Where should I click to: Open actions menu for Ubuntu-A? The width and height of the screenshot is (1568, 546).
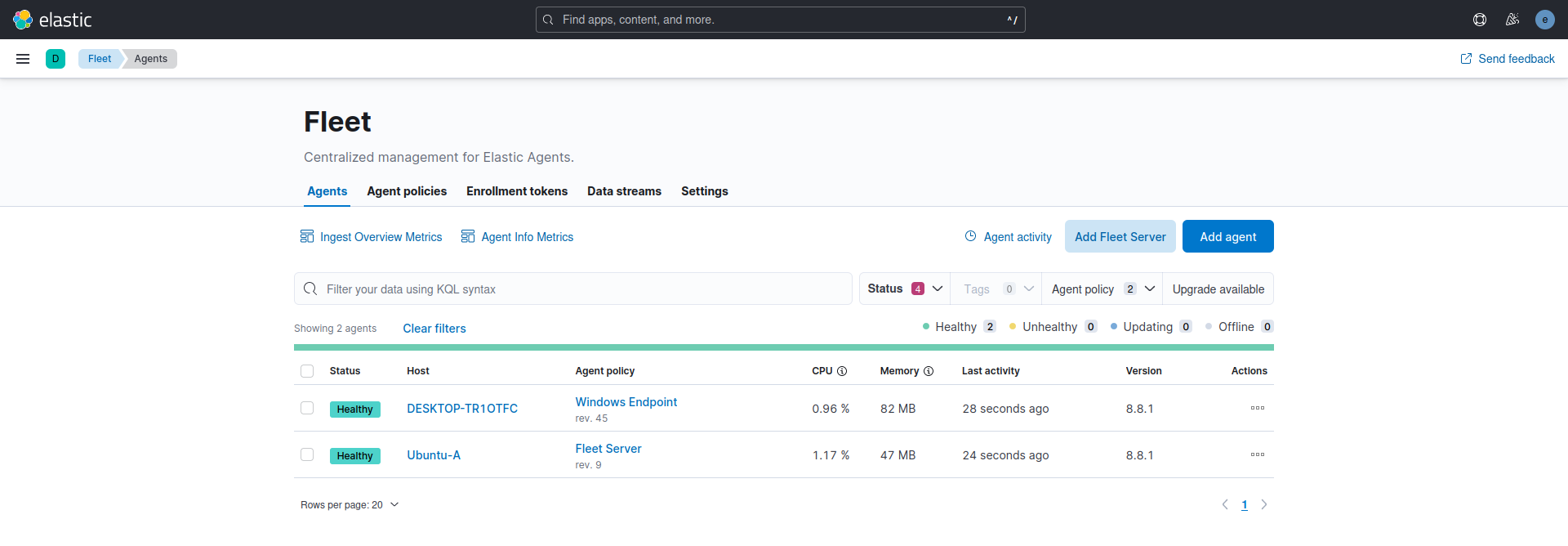(1258, 454)
